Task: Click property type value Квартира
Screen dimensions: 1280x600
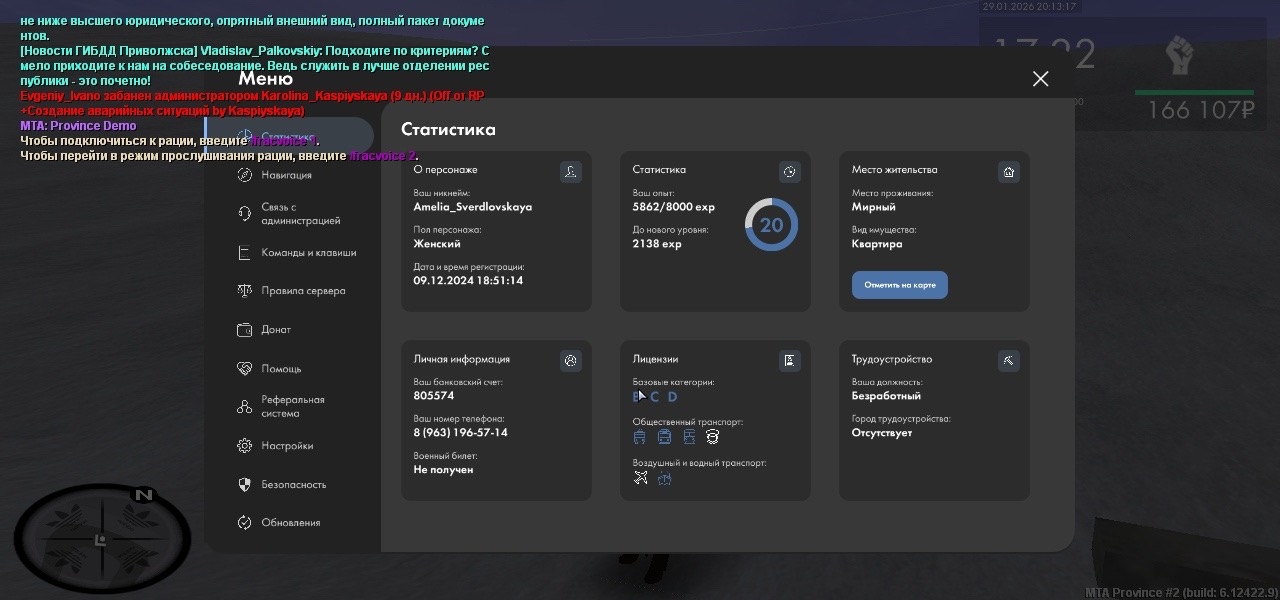Action: tap(877, 244)
